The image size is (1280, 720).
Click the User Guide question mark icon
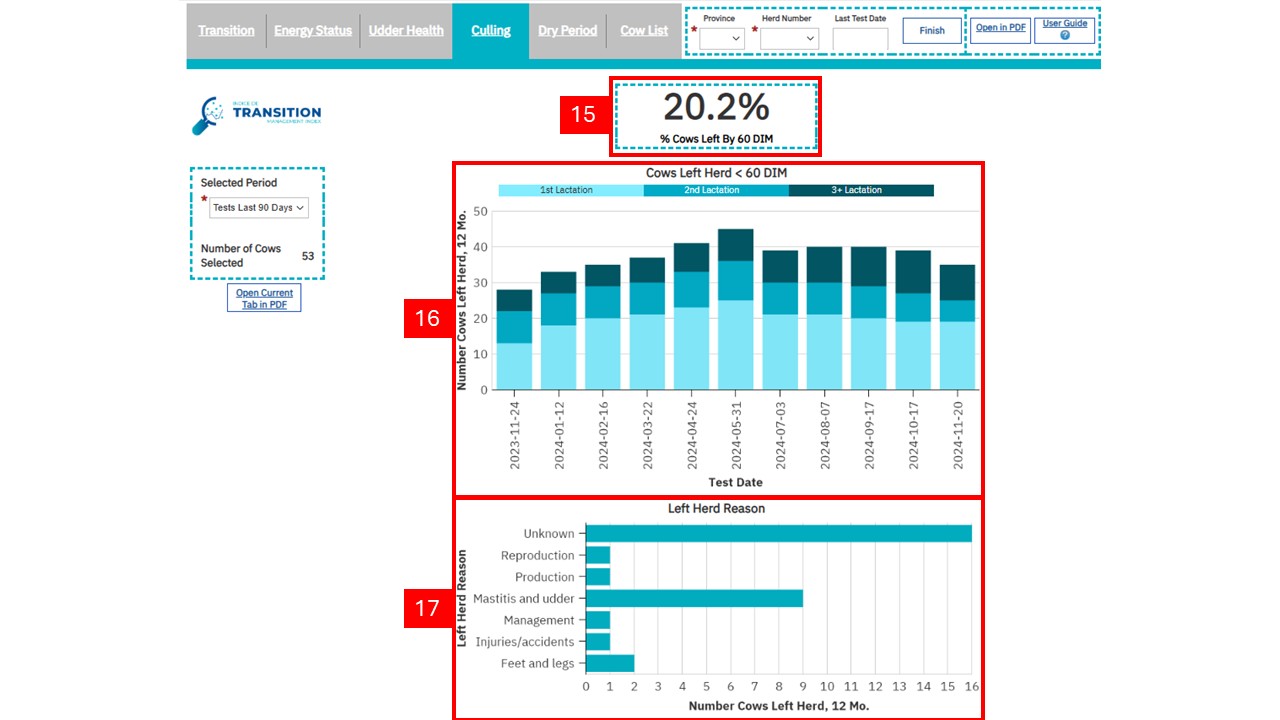(x=1064, y=36)
